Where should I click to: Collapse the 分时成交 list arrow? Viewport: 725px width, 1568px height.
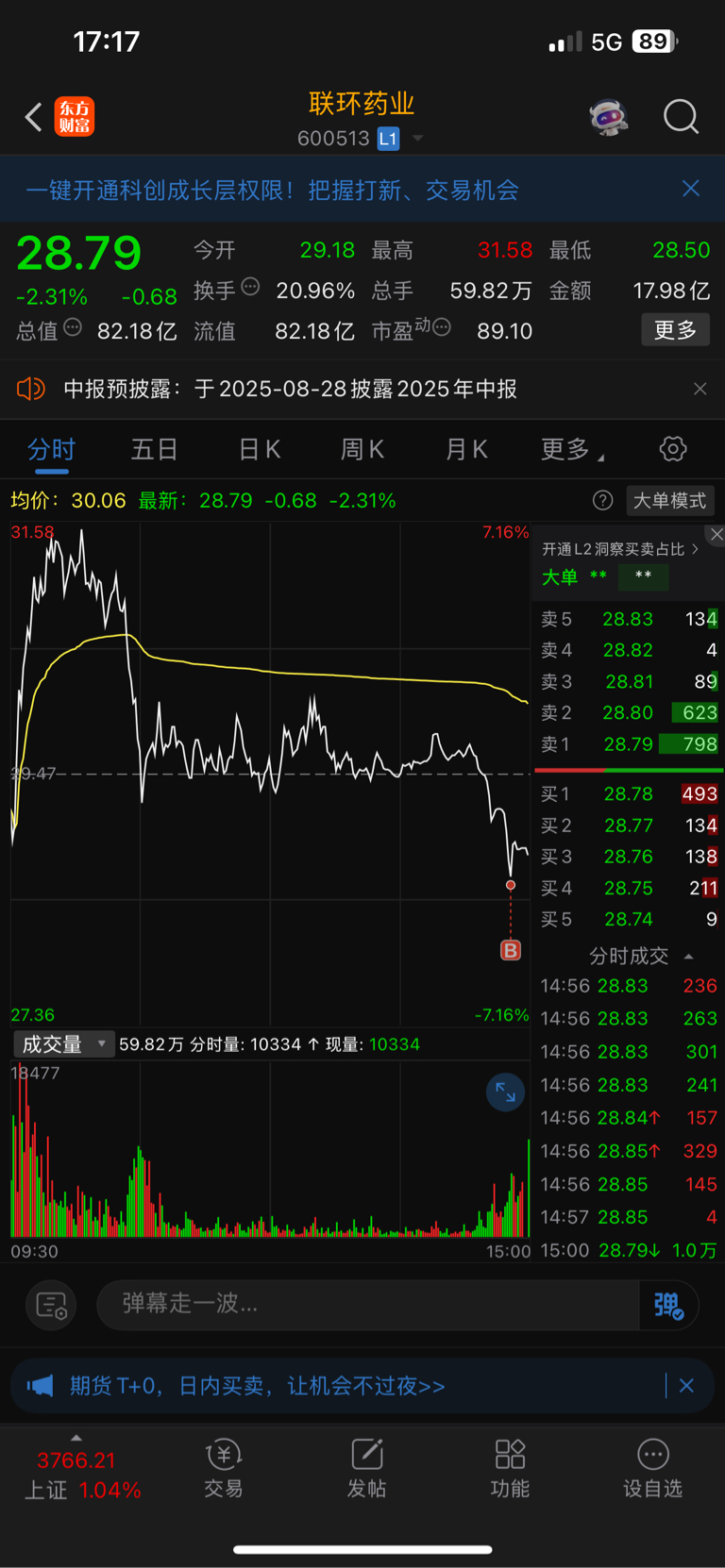click(x=689, y=957)
